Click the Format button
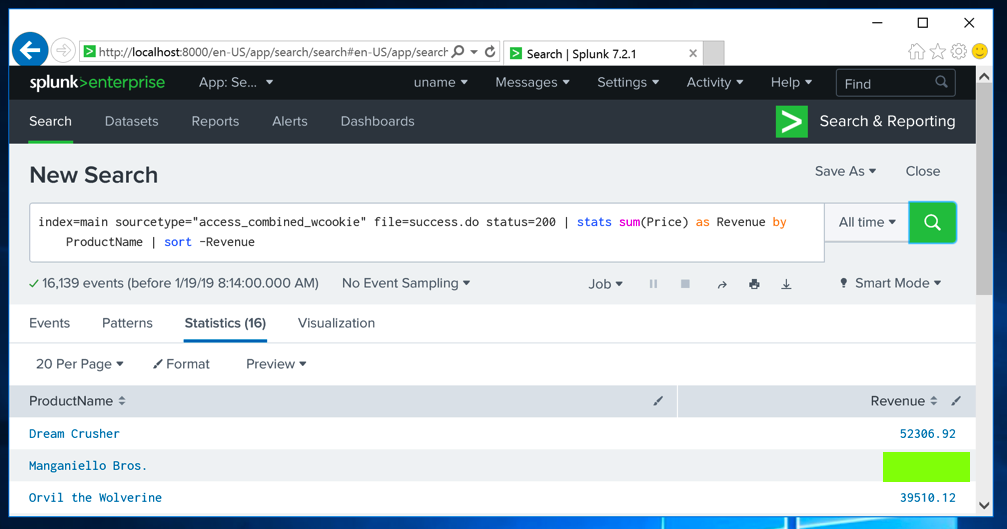Screen dimensions: 1007x529 point(182,364)
